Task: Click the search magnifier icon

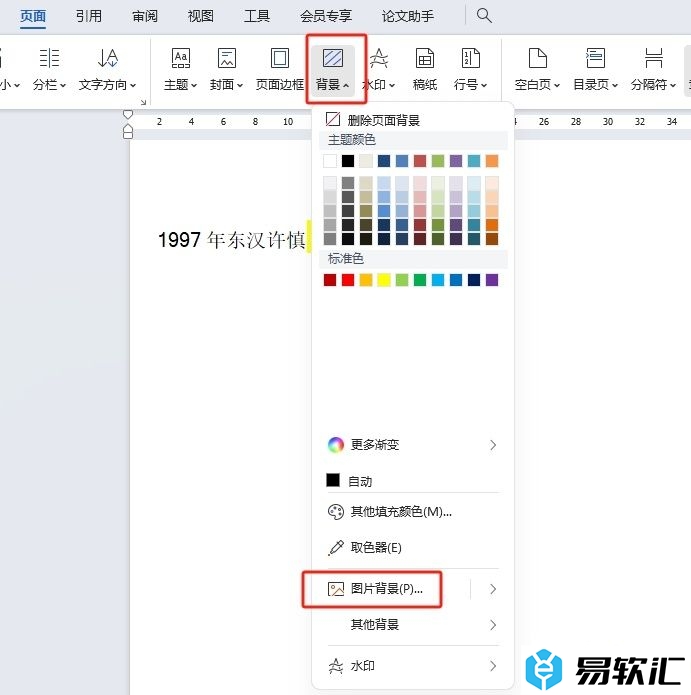Action: [x=484, y=16]
